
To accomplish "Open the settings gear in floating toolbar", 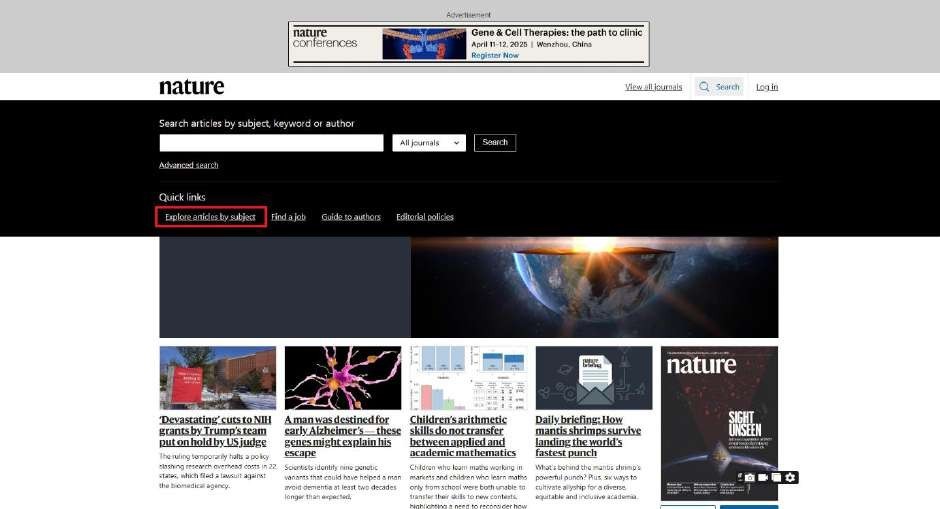I will pyautogui.click(x=790, y=478).
